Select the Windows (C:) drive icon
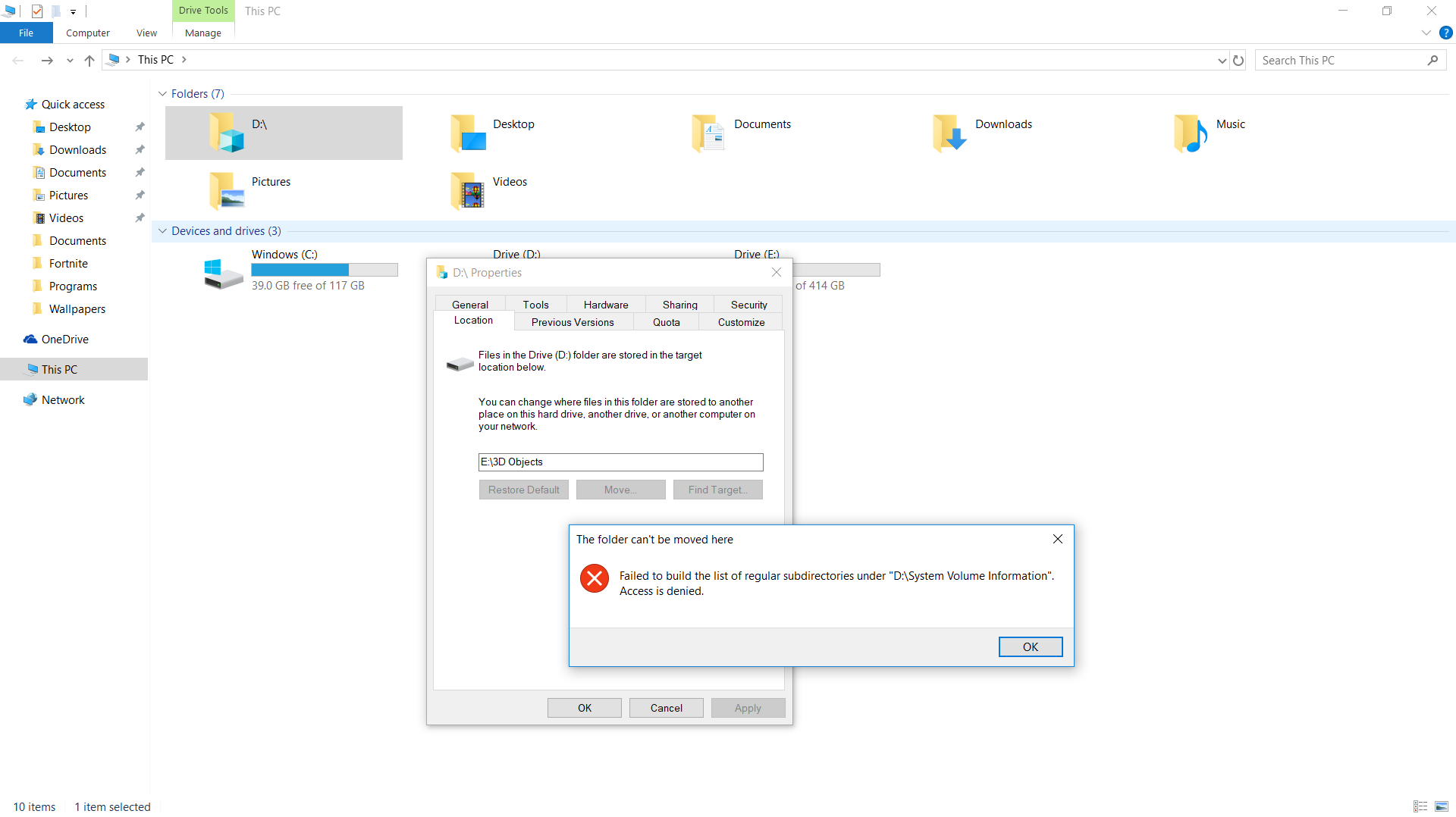The image size is (1456, 817). click(x=223, y=274)
